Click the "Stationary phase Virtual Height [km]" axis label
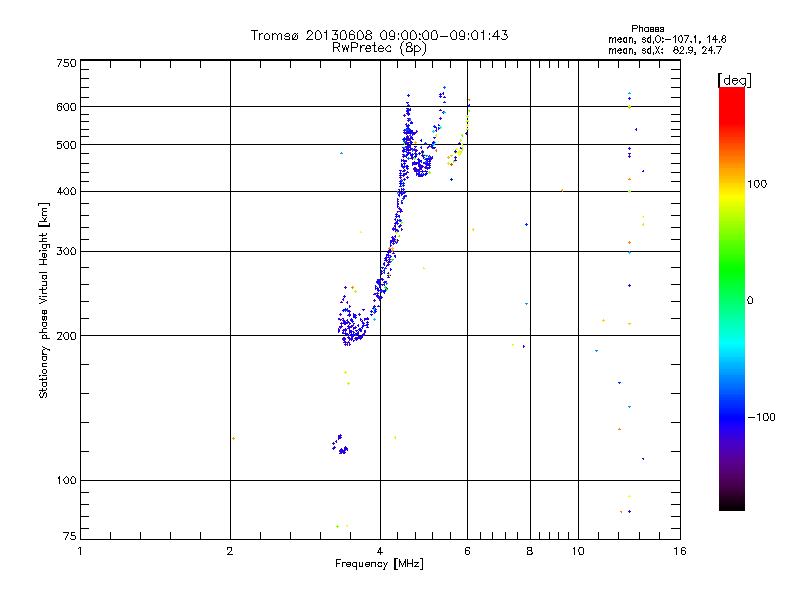 pyautogui.click(x=43, y=300)
